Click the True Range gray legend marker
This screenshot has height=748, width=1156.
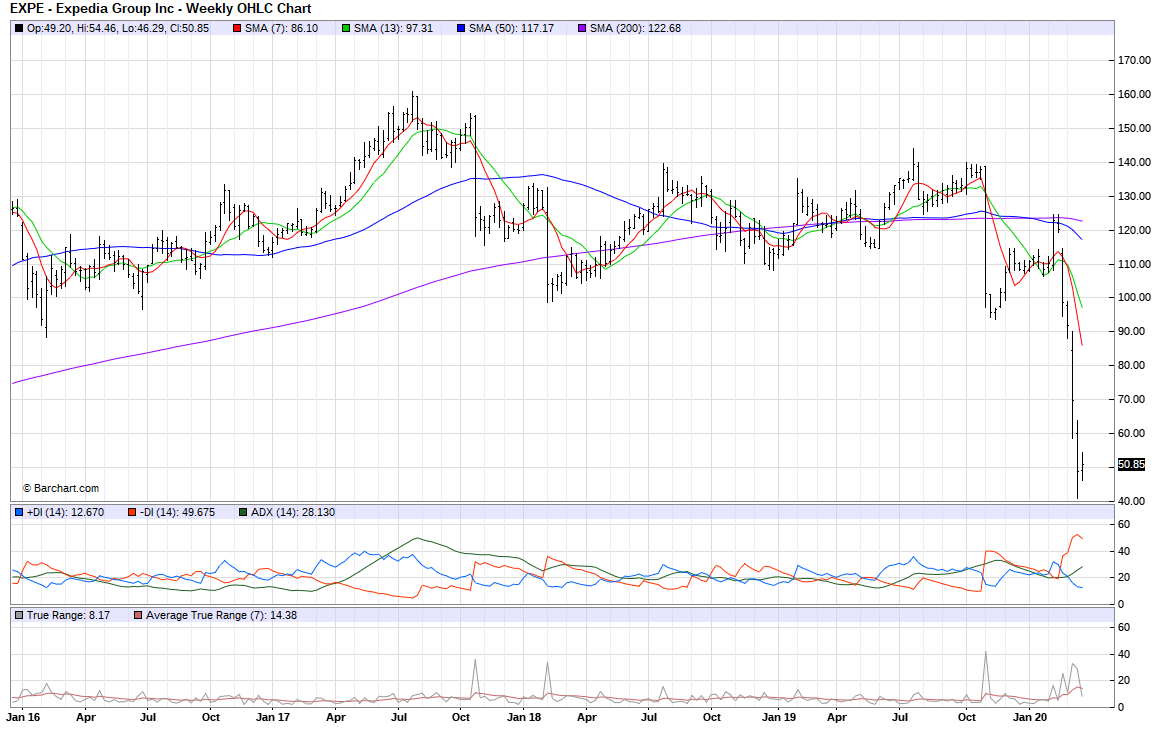pos(19,615)
